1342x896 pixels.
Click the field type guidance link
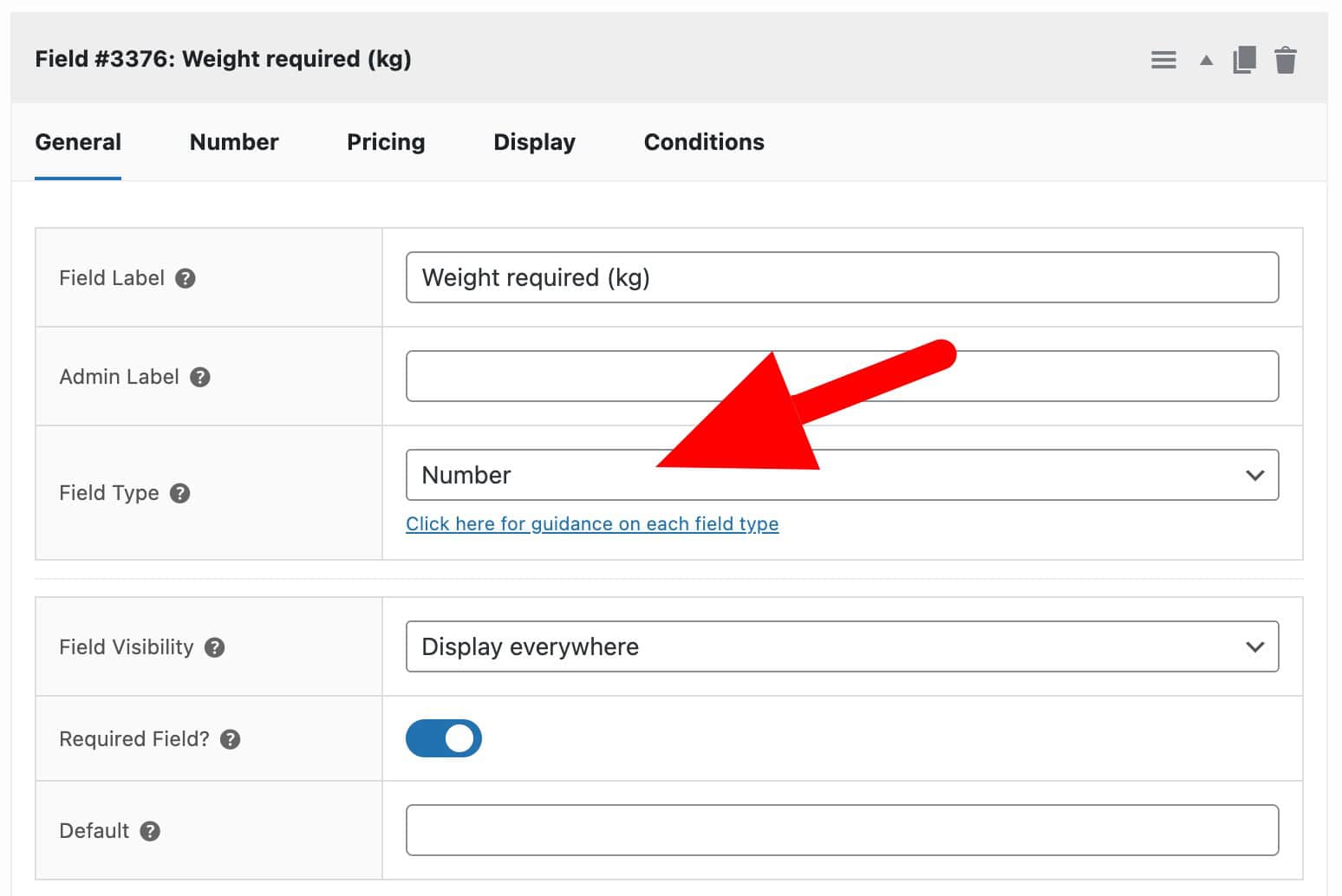[592, 523]
